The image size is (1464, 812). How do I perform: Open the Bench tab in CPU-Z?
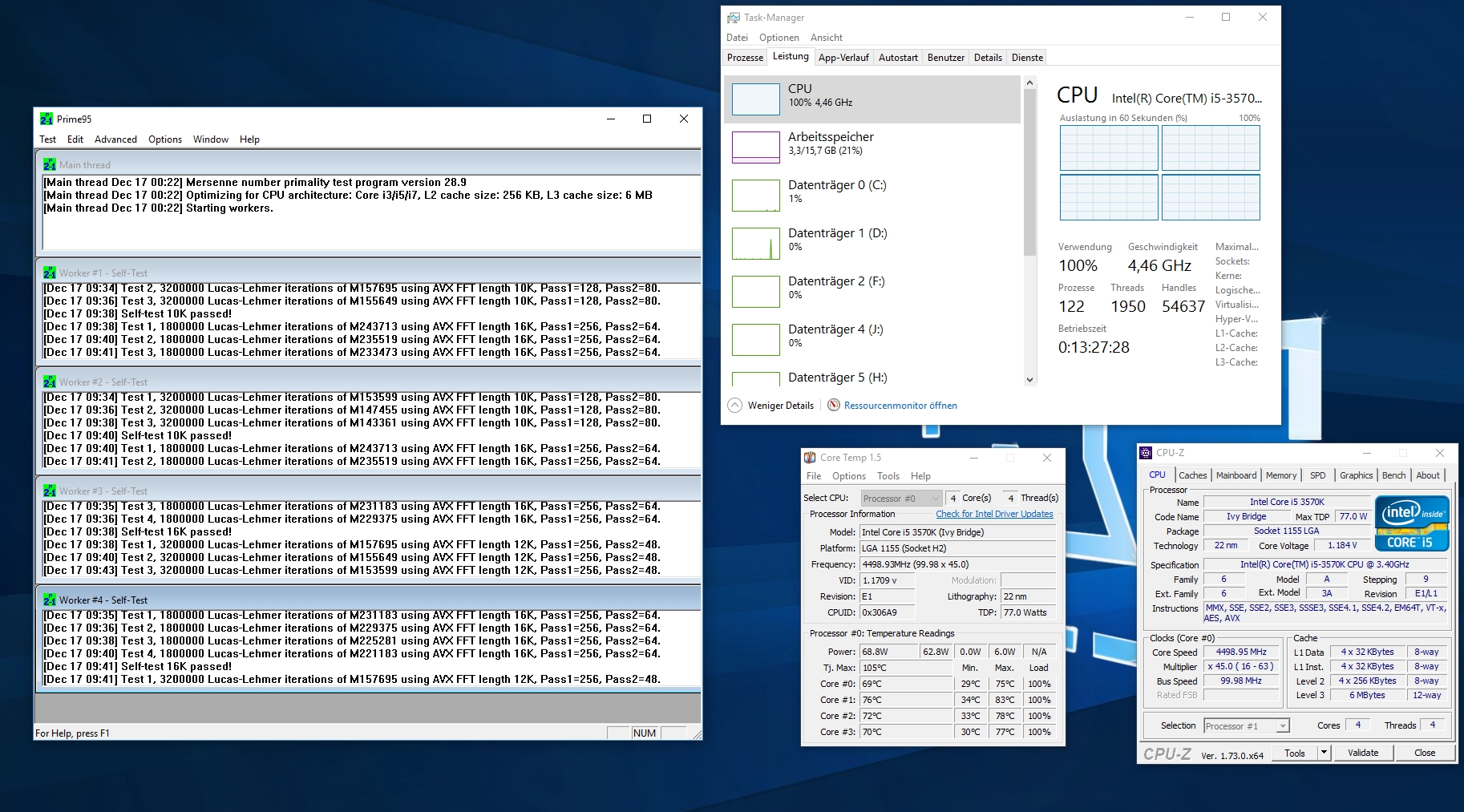[x=1394, y=475]
